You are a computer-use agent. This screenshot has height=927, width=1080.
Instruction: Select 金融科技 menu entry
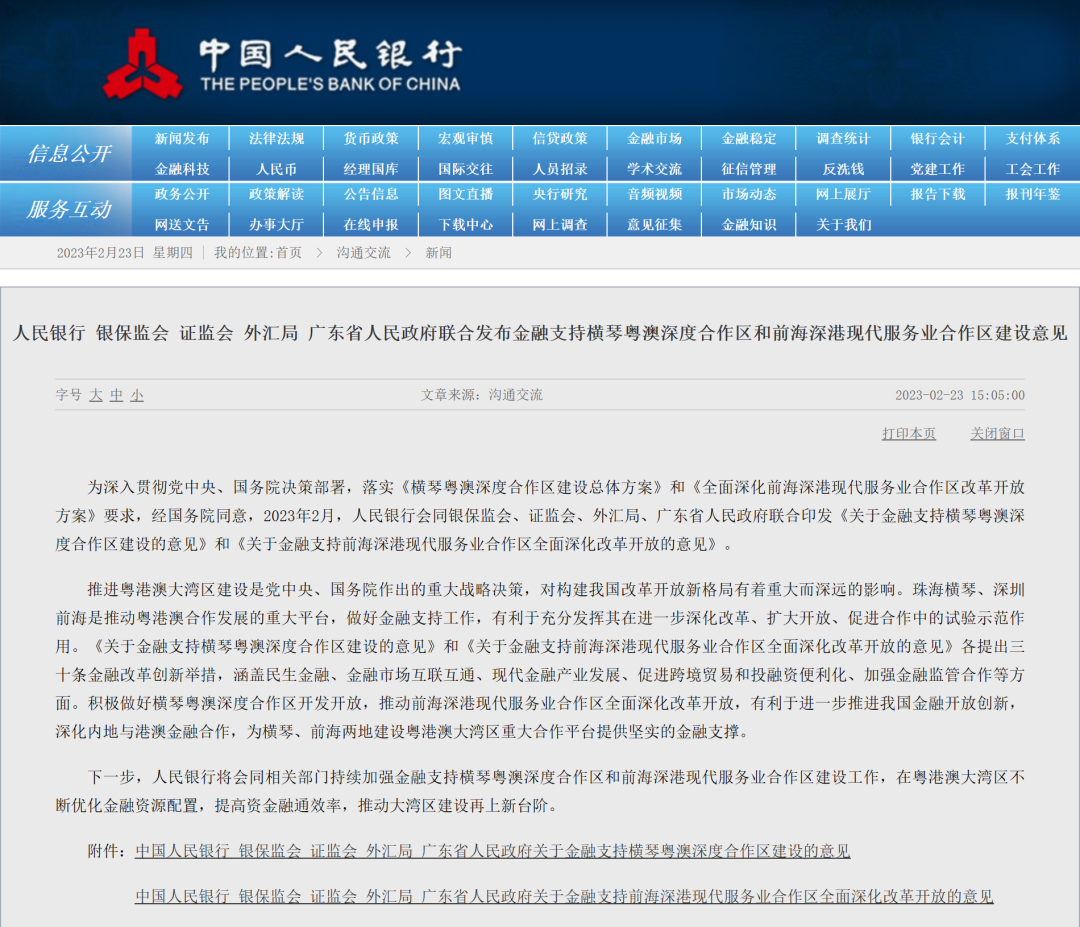(182, 169)
